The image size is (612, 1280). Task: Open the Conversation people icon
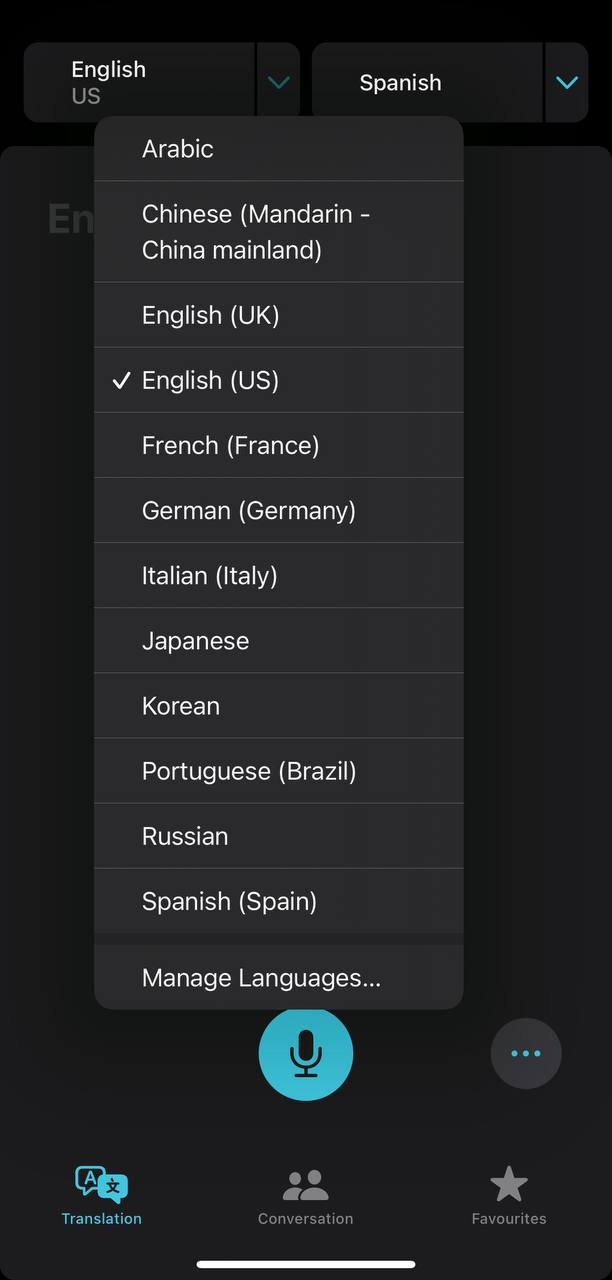(305, 1186)
